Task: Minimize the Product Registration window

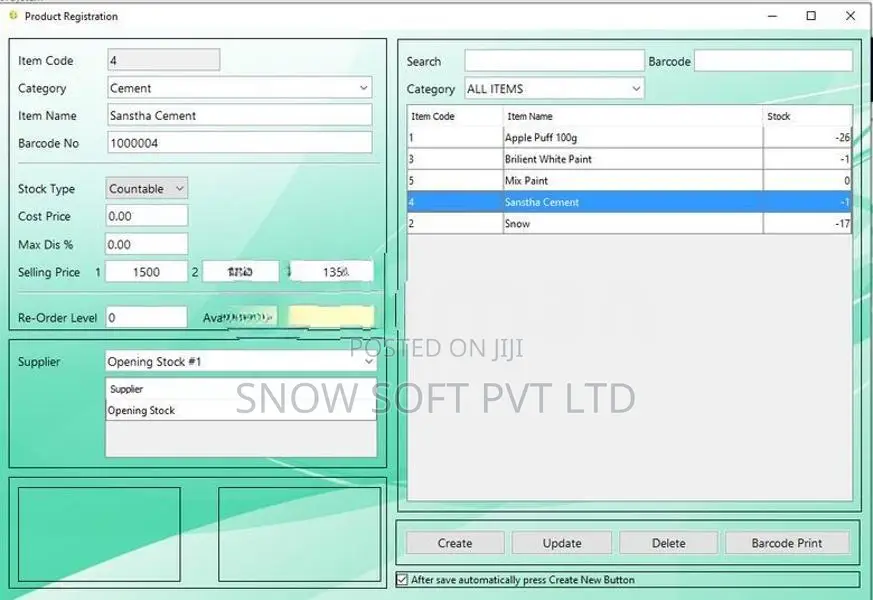Action: pos(772,16)
